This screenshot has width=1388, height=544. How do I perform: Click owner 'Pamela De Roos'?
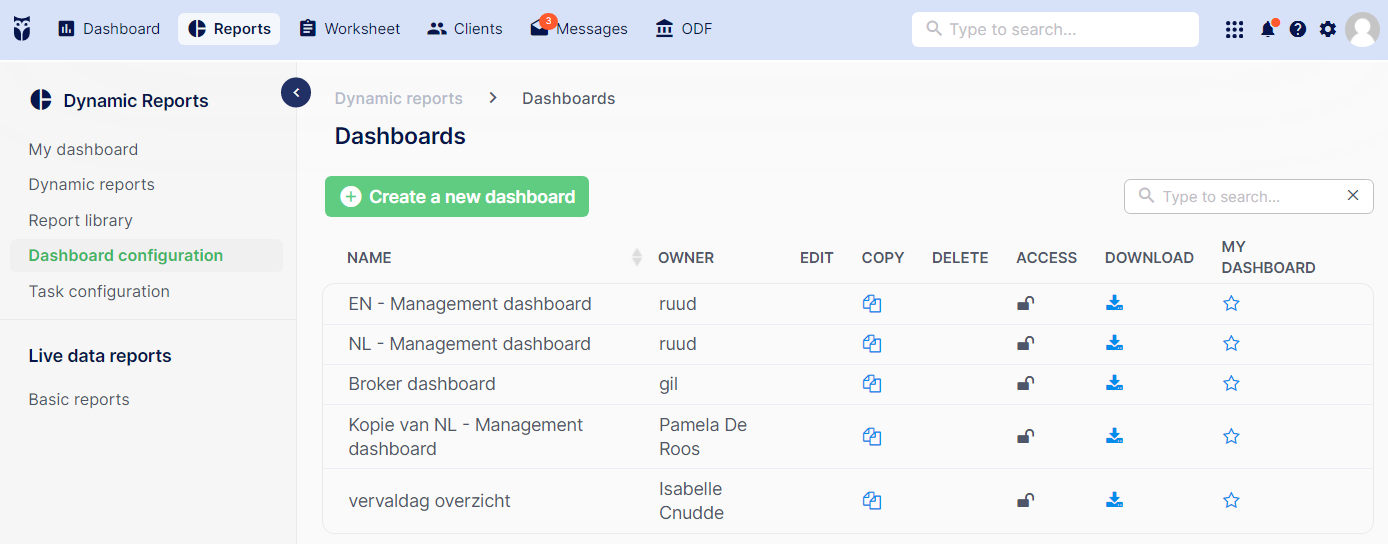tap(703, 437)
